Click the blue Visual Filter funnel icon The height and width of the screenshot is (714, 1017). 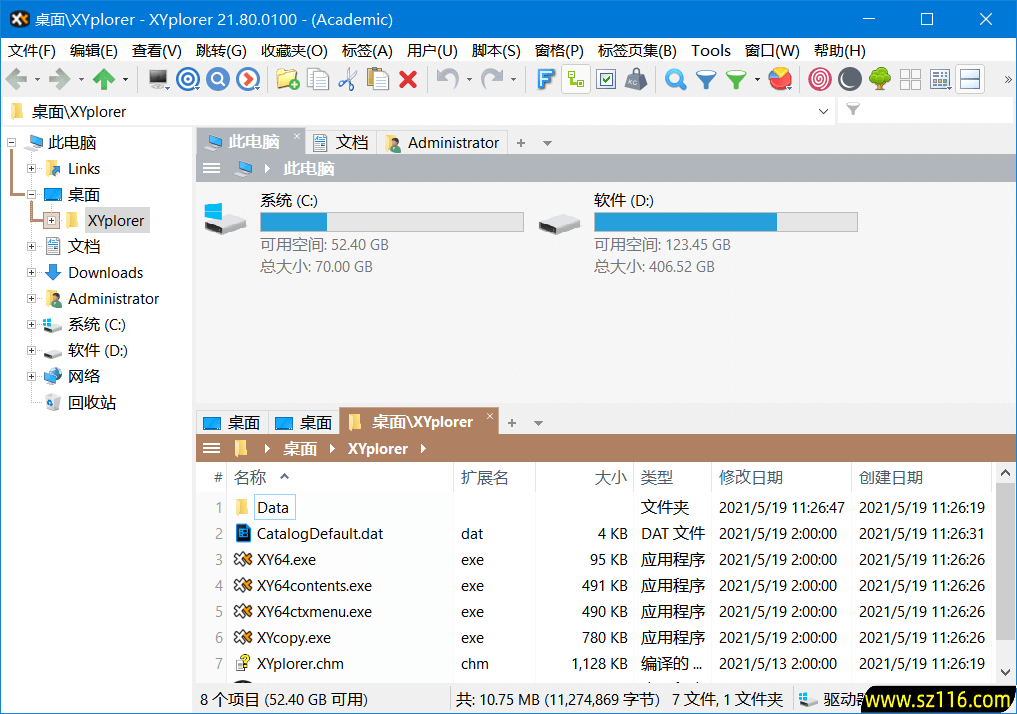click(x=706, y=80)
